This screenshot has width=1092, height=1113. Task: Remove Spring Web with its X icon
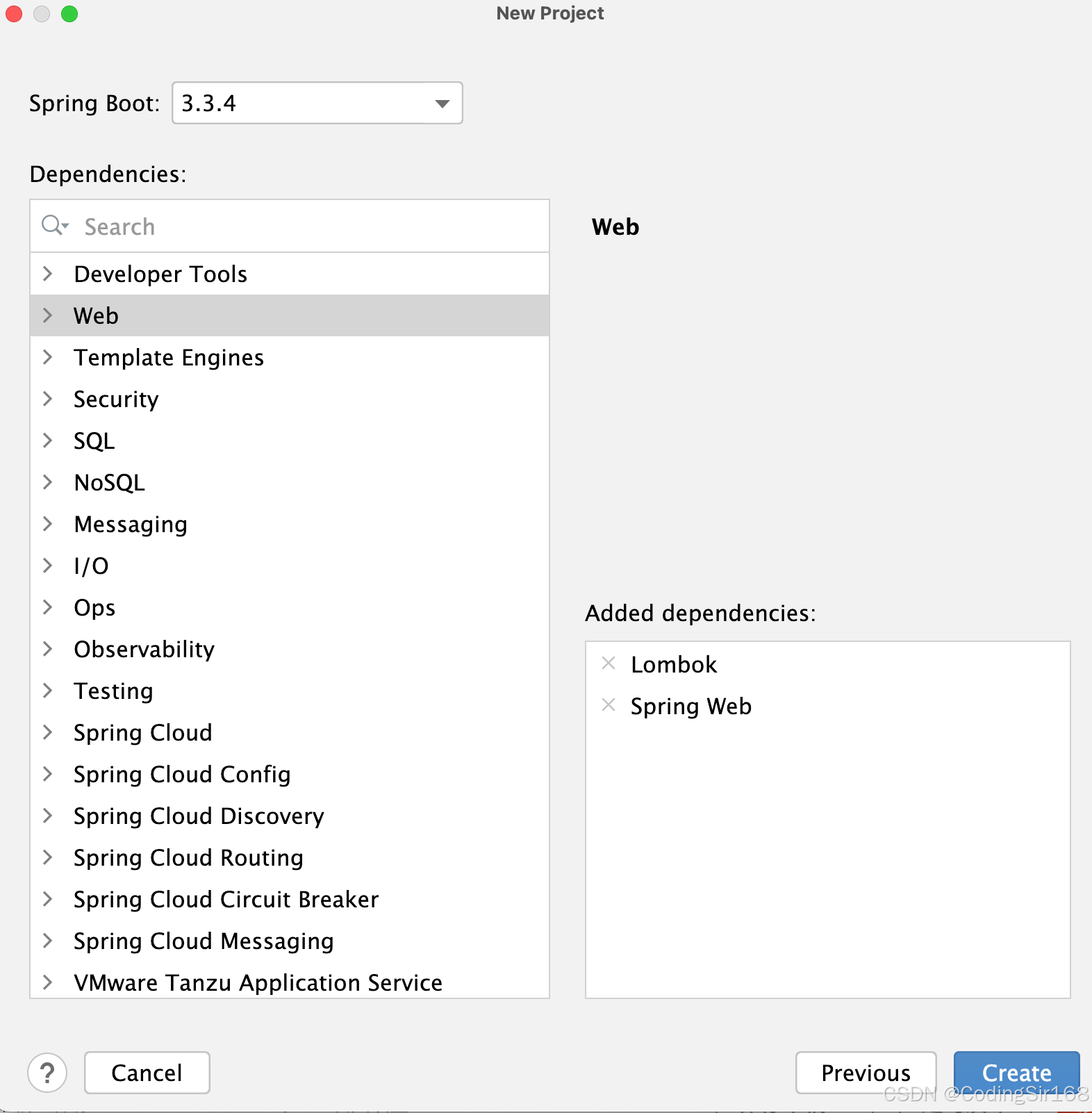click(609, 705)
